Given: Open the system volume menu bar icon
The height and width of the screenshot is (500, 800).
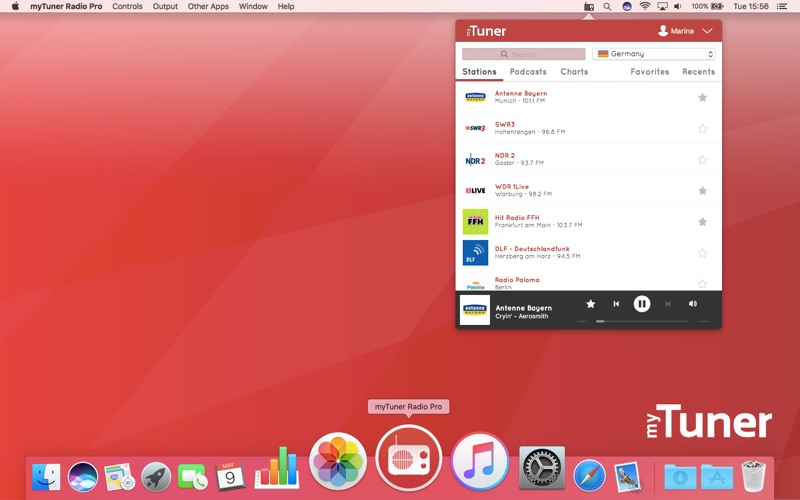Looking at the screenshot, I should click(x=678, y=7).
